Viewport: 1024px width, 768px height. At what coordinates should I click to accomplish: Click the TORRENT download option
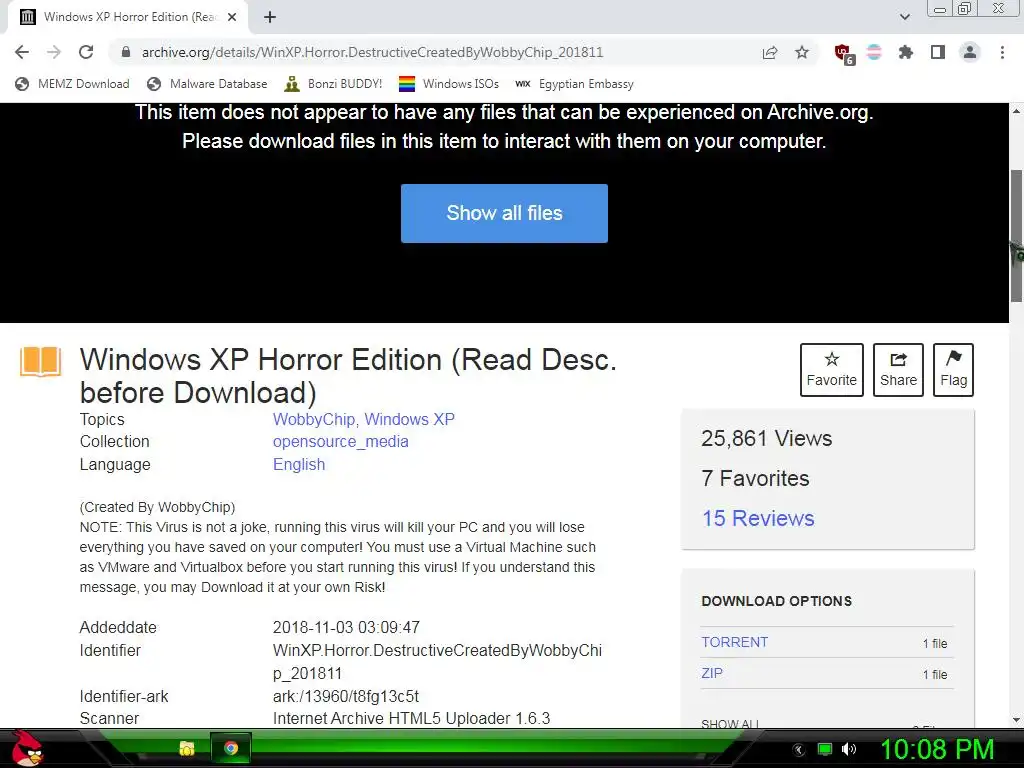[x=735, y=642]
